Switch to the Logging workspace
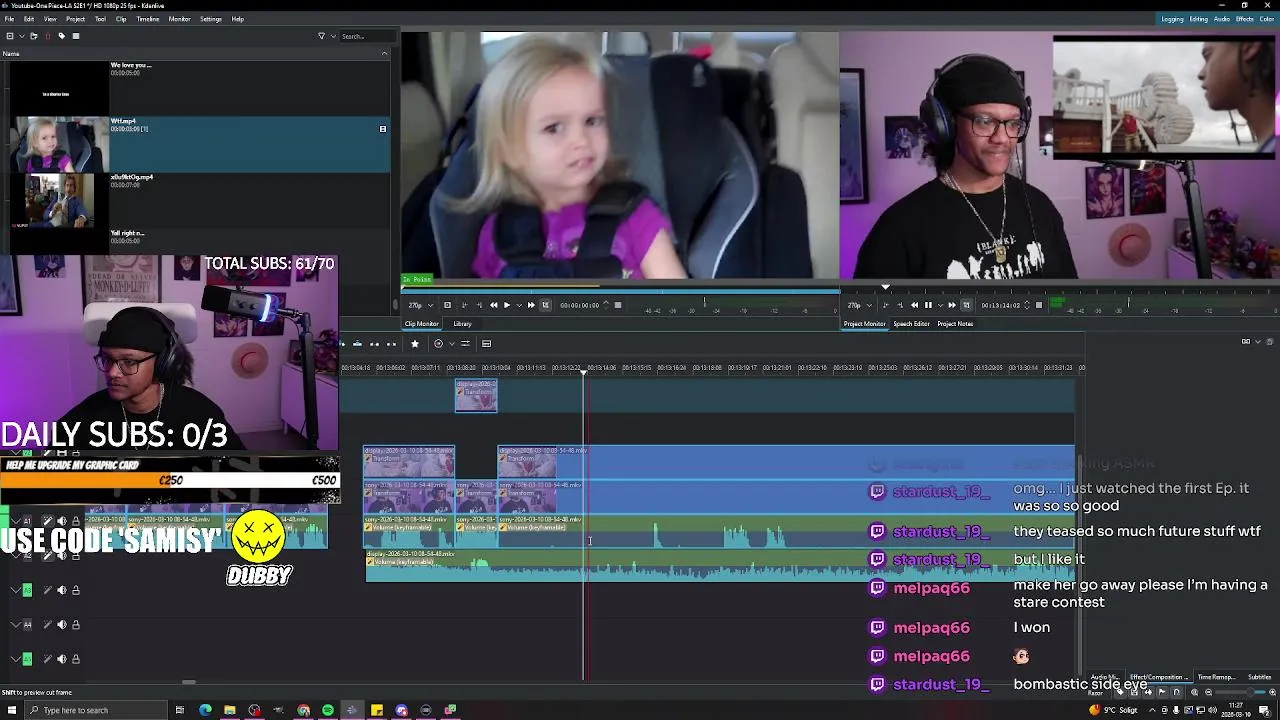Screen dimensions: 1280x720 click(1172, 19)
